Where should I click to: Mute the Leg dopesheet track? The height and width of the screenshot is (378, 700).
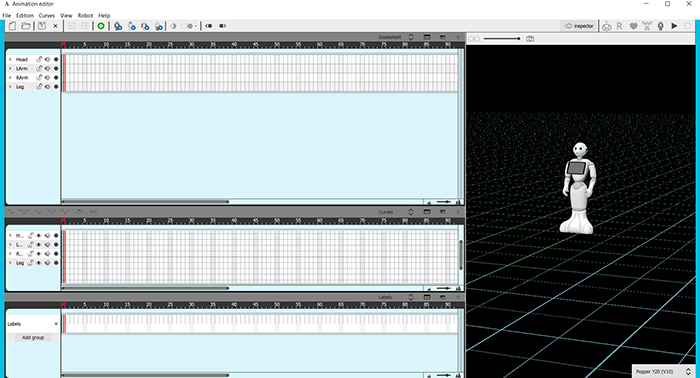point(47,87)
